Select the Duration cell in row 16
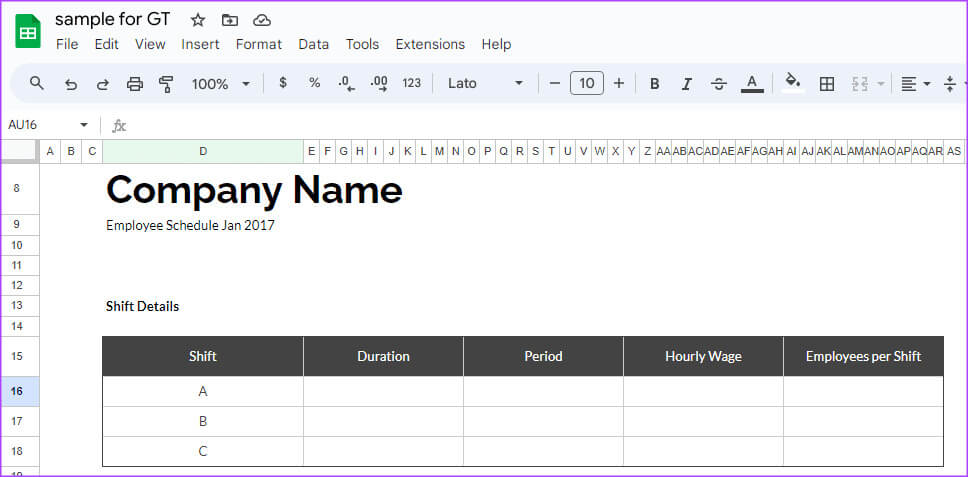968x477 pixels. pos(383,392)
